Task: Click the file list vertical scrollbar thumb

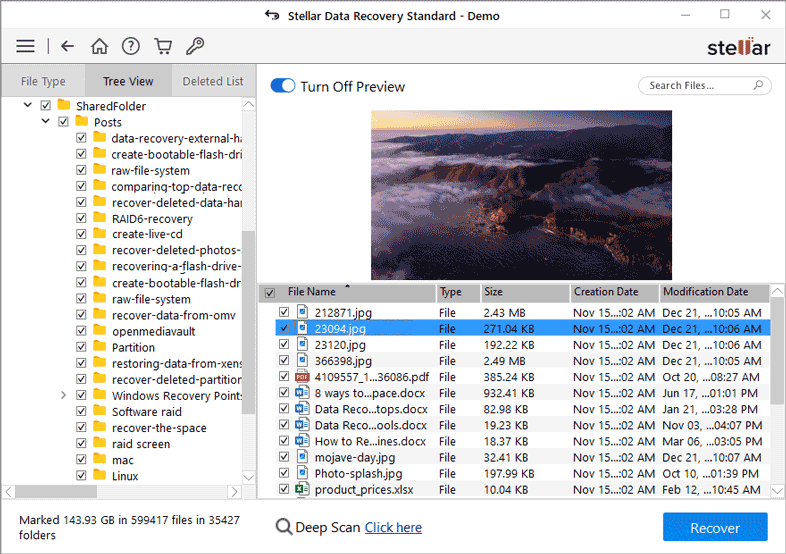Action: pos(777,350)
